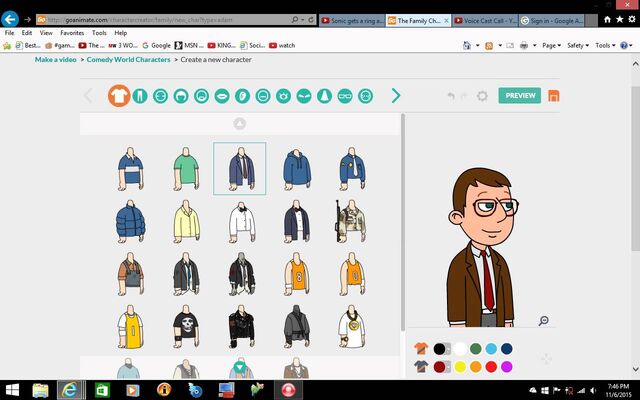Open the nose category icon
640x400 pixels.
(324, 96)
